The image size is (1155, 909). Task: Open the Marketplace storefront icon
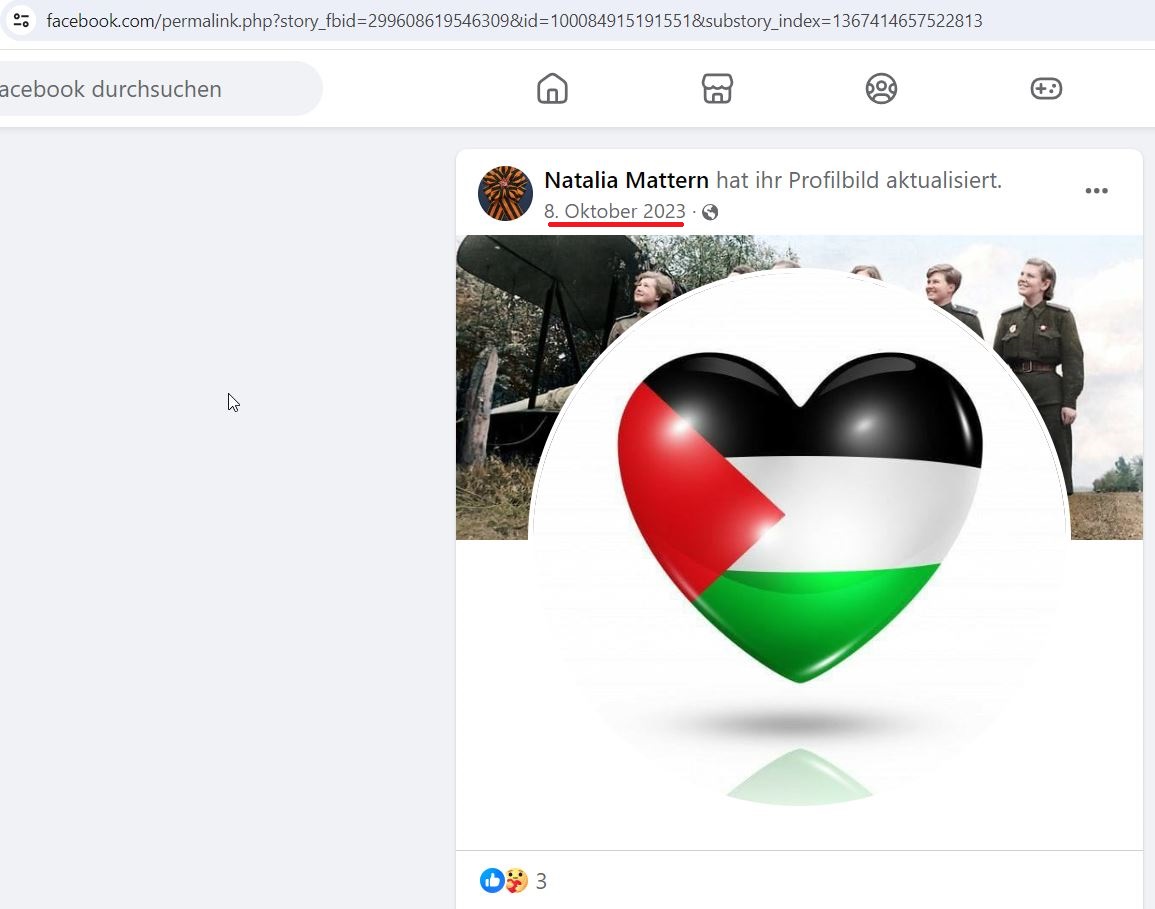(717, 88)
